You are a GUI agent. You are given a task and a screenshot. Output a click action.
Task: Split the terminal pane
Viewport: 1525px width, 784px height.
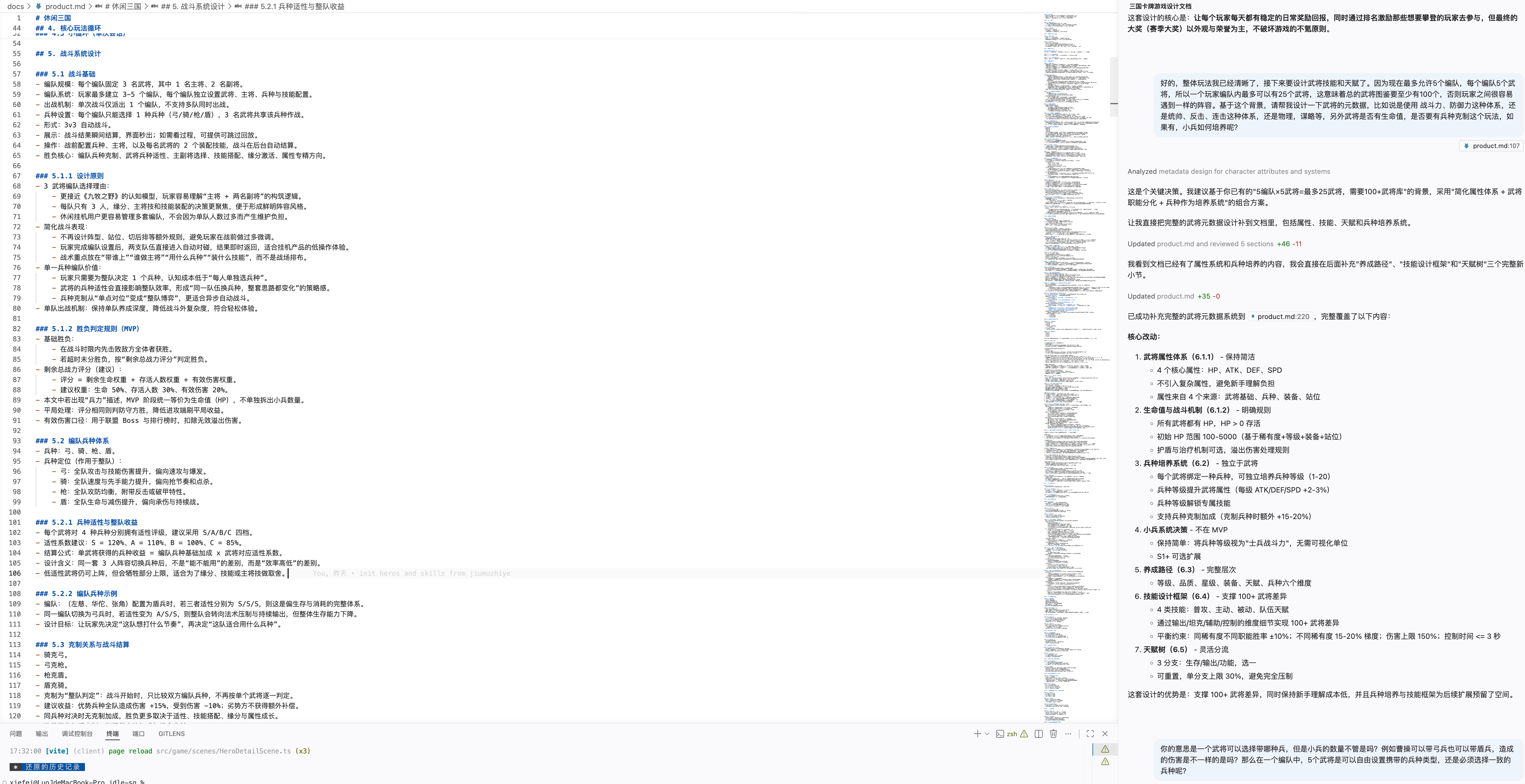coord(1038,734)
